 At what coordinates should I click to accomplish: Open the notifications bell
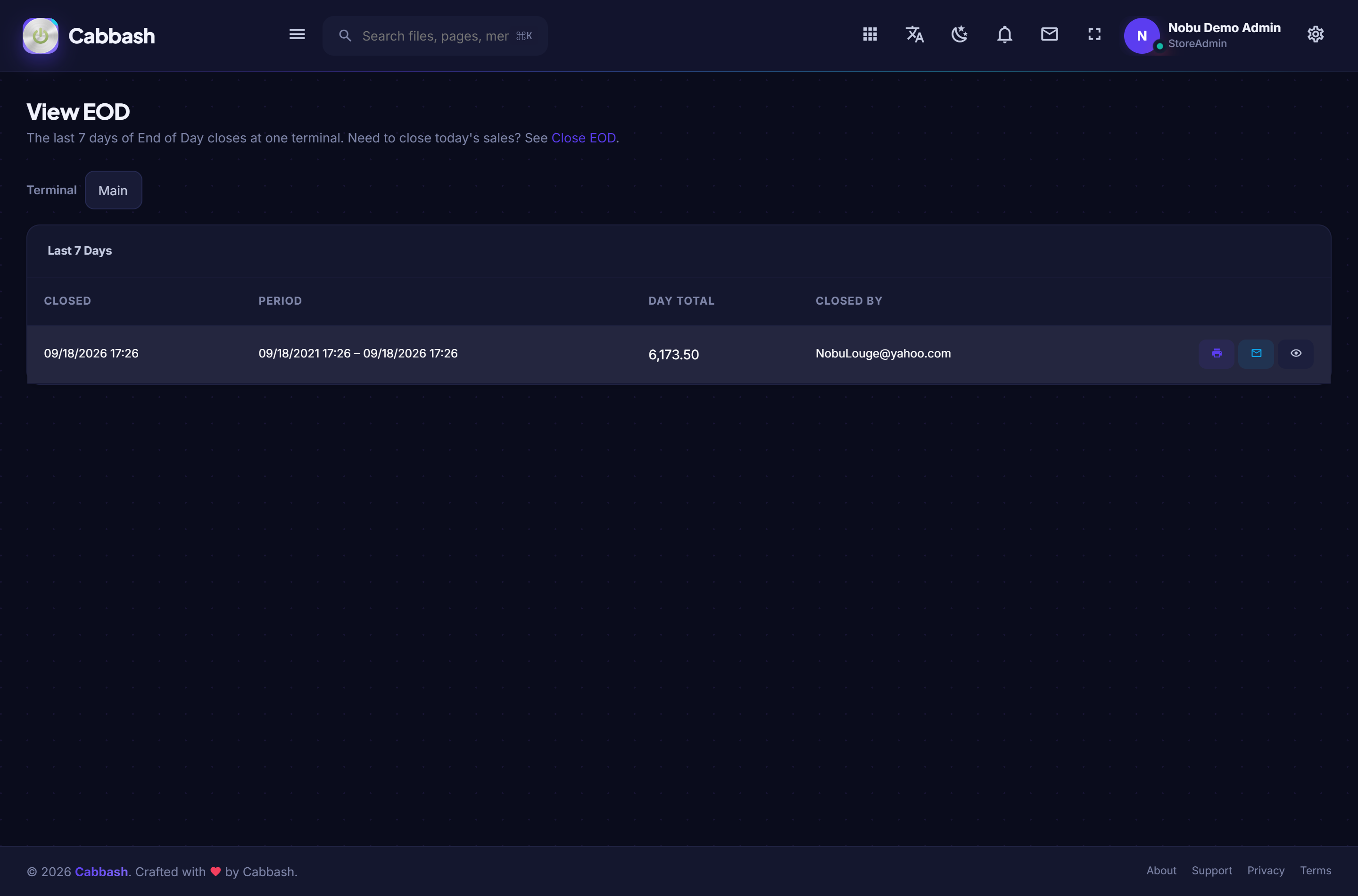point(1004,34)
